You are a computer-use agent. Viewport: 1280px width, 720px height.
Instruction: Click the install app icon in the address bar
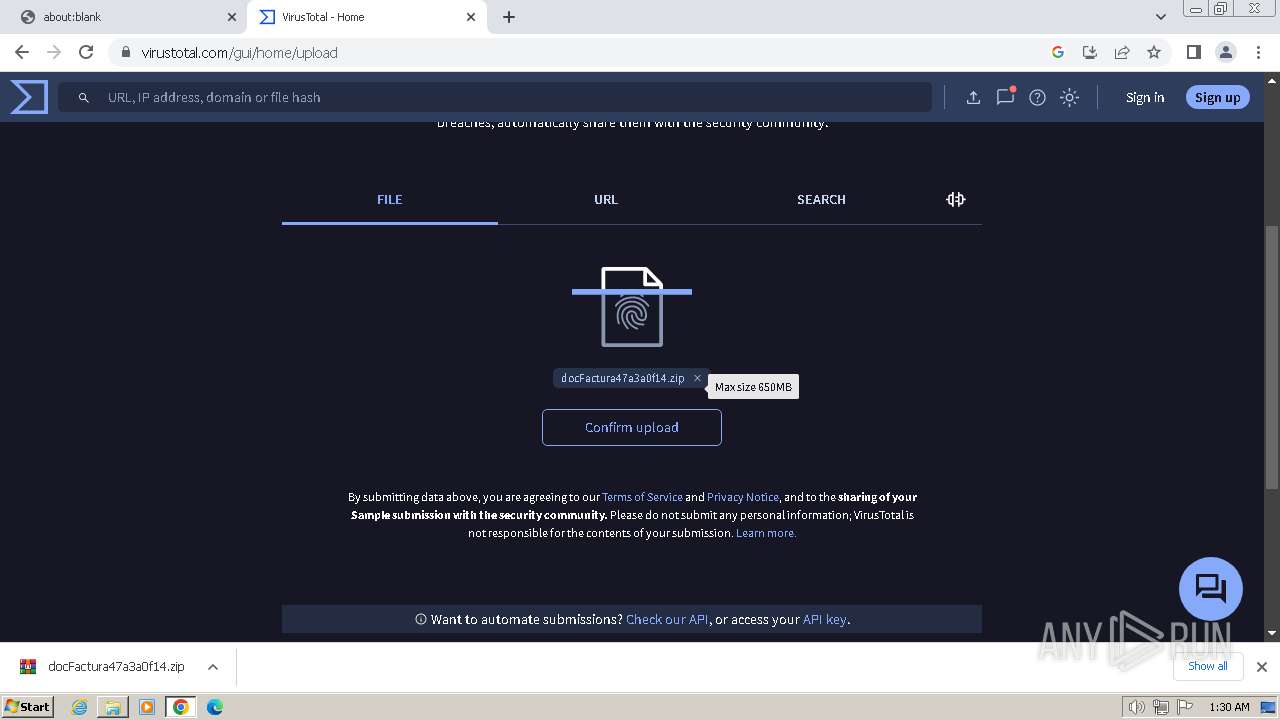(x=1090, y=52)
